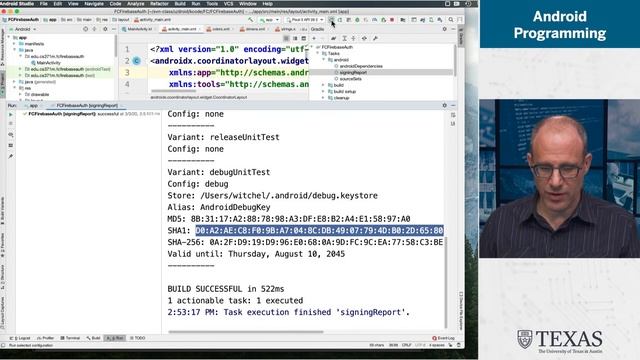Click Project panel locate target icon

85,29
